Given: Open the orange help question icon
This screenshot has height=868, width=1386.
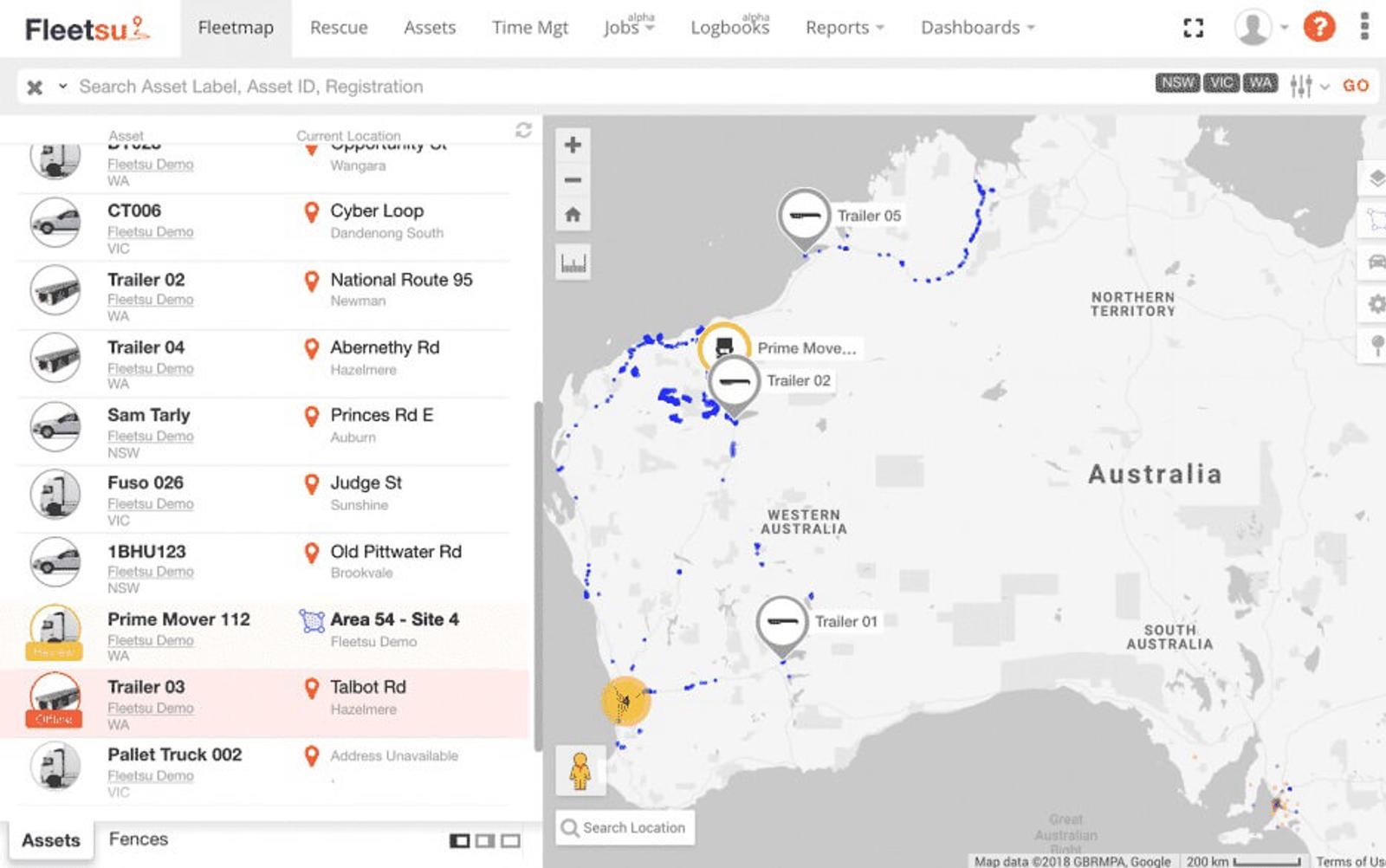Looking at the screenshot, I should 1319,27.
